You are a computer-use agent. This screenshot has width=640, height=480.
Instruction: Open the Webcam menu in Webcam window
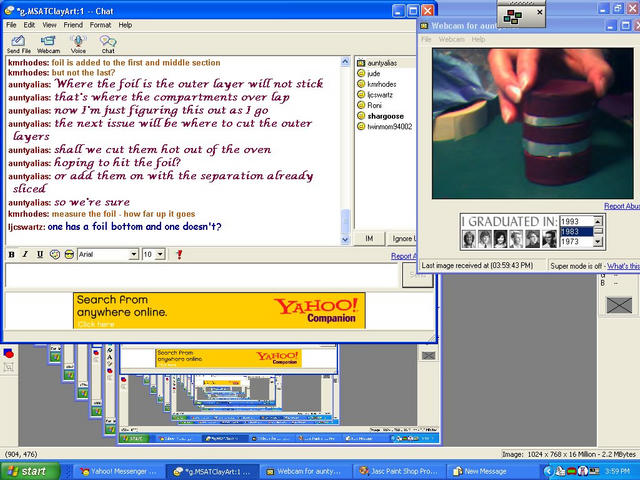click(451, 39)
